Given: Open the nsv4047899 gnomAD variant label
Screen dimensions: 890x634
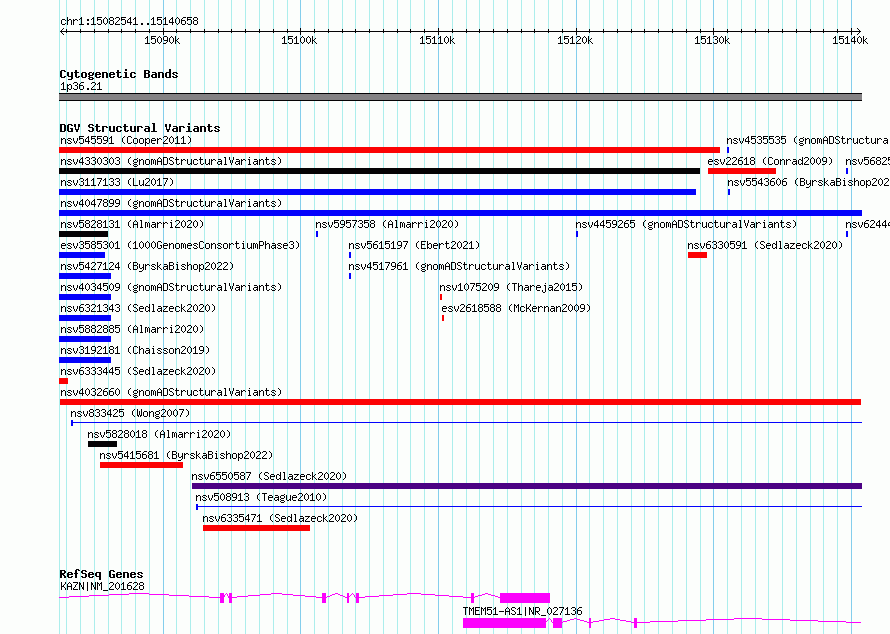Looking at the screenshot, I should coord(171,203).
